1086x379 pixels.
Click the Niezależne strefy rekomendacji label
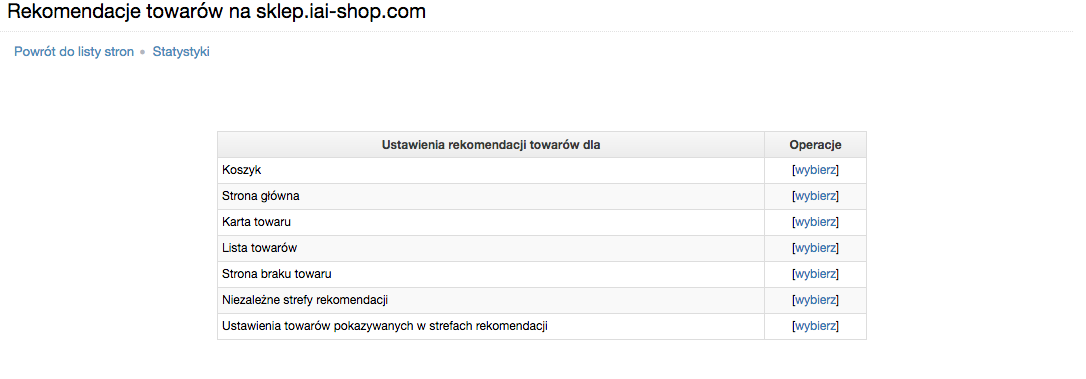[305, 300]
